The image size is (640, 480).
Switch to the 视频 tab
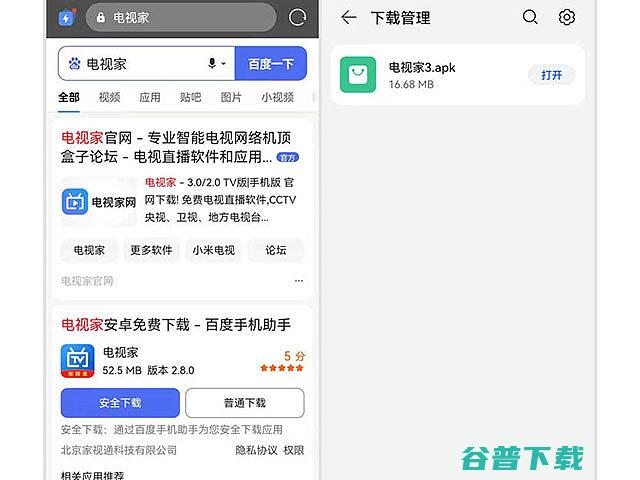pos(109,97)
